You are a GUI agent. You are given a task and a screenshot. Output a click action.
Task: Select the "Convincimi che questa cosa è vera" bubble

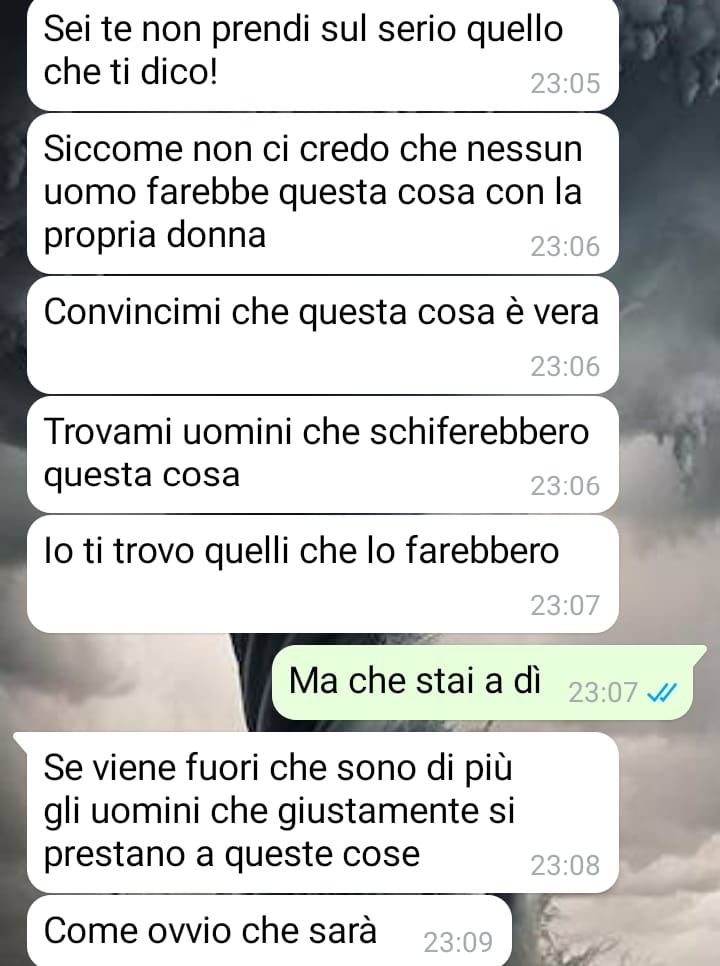[323, 335]
